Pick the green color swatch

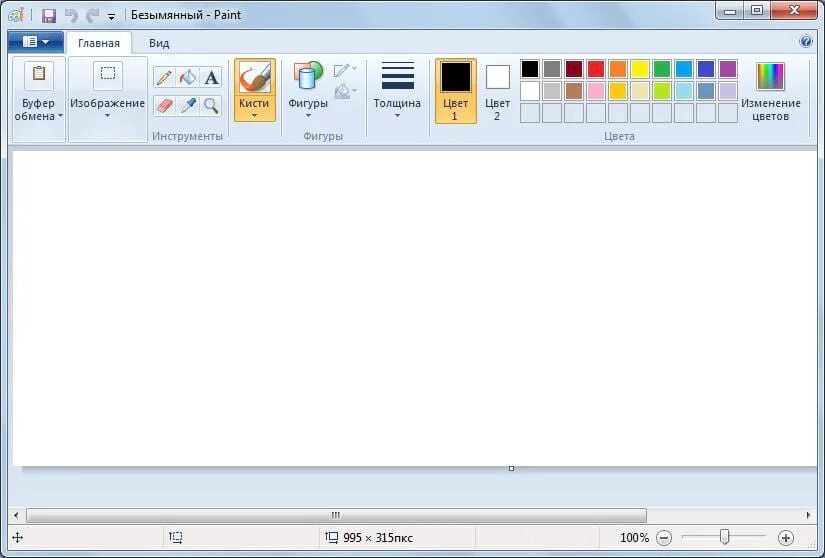pyautogui.click(x=662, y=69)
